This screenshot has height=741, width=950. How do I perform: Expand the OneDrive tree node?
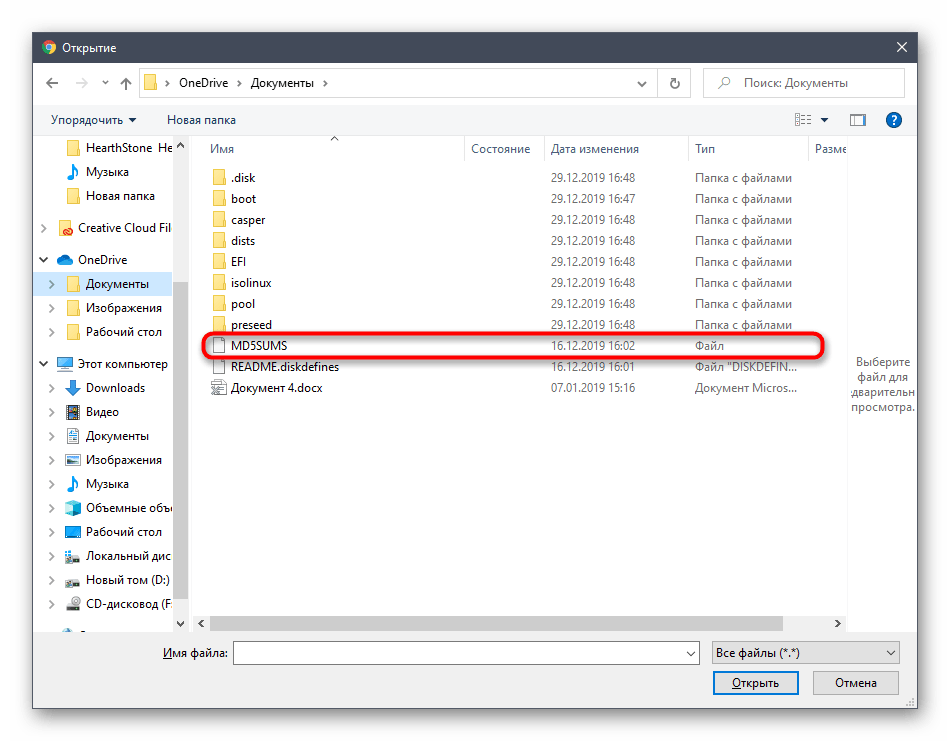tap(43, 260)
